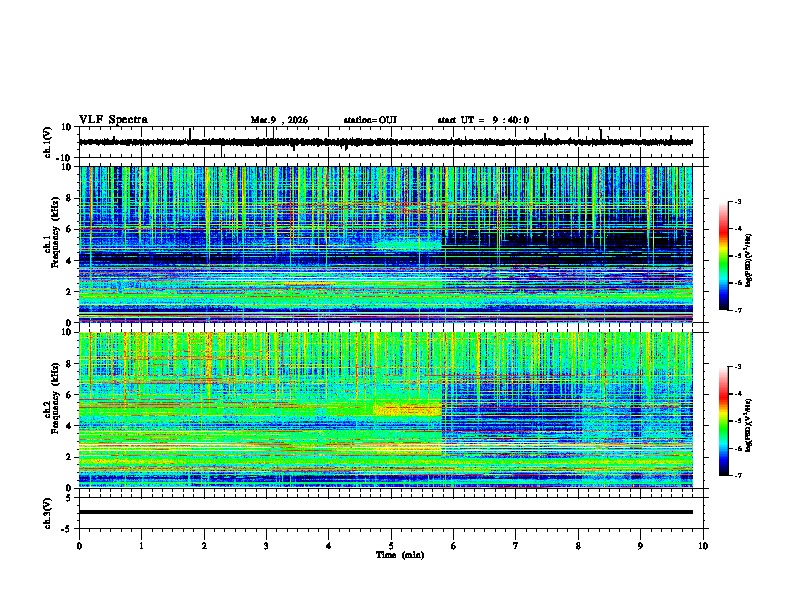Click the "-5" tick on ch.3(V) axis
Screen dimensions: 792x612
(x=67, y=529)
